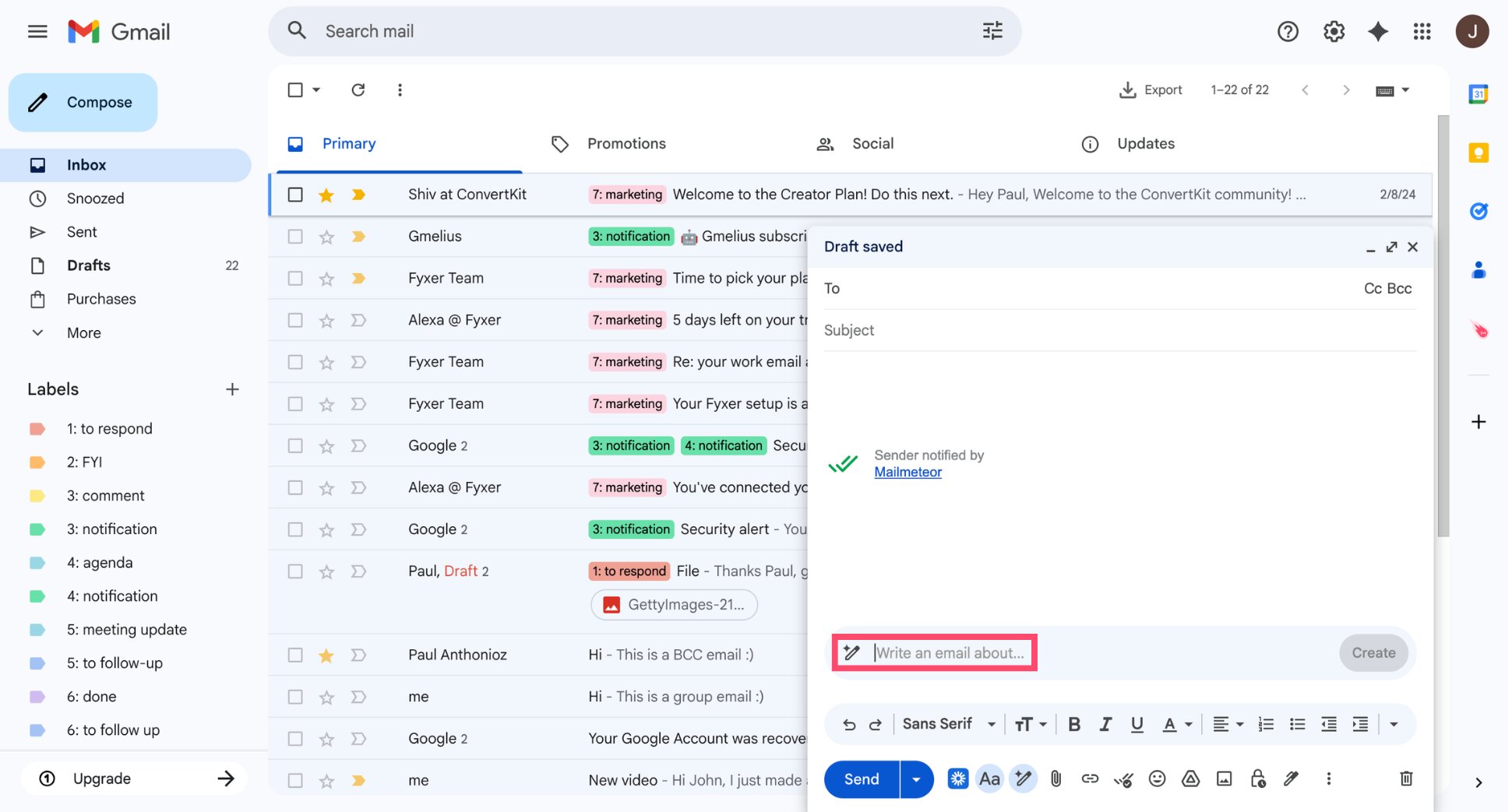Insert an emoji into the email

click(x=1157, y=779)
